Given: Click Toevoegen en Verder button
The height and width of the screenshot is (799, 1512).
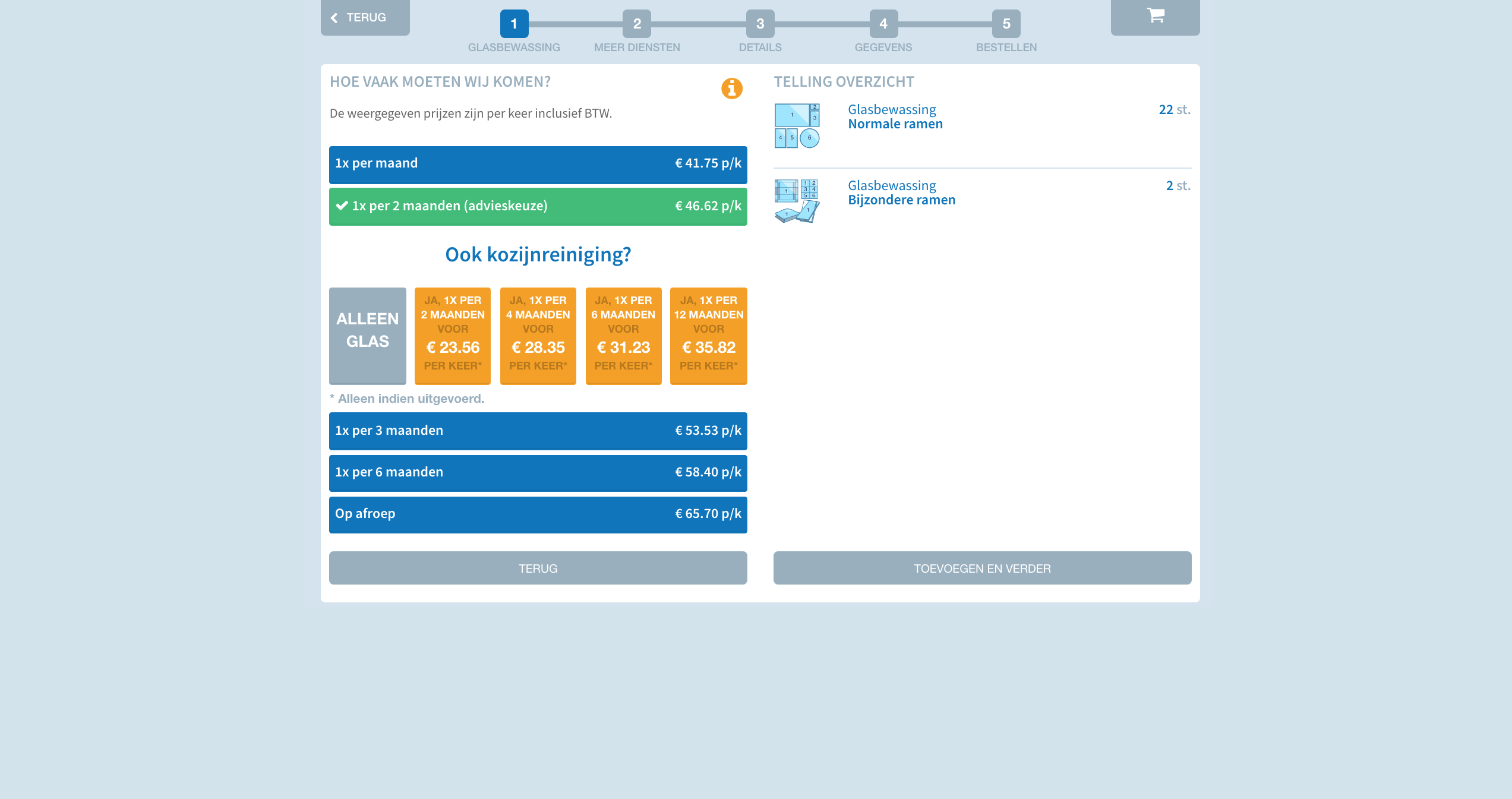Looking at the screenshot, I should click(981, 568).
